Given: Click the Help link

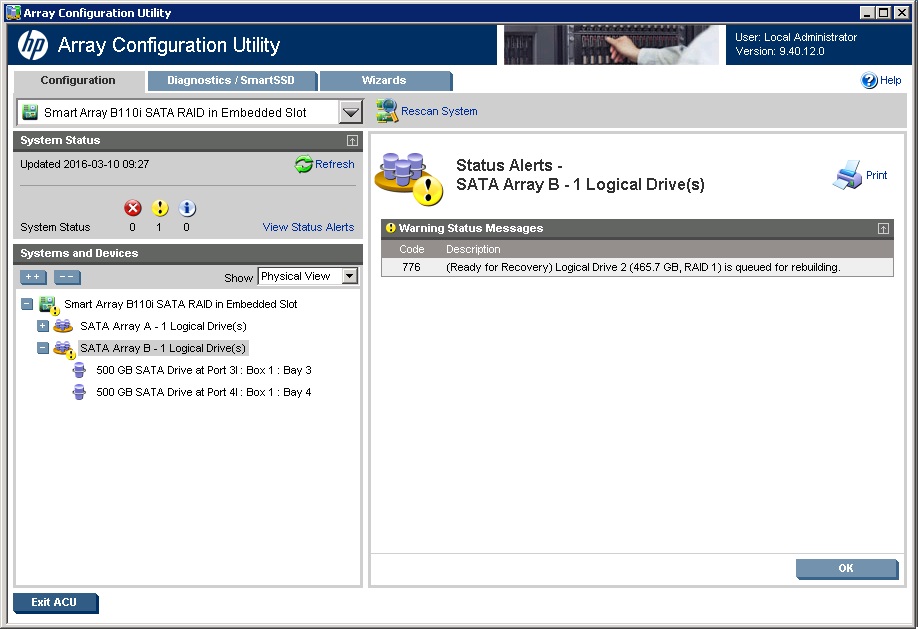Looking at the screenshot, I should pyautogui.click(x=890, y=80).
